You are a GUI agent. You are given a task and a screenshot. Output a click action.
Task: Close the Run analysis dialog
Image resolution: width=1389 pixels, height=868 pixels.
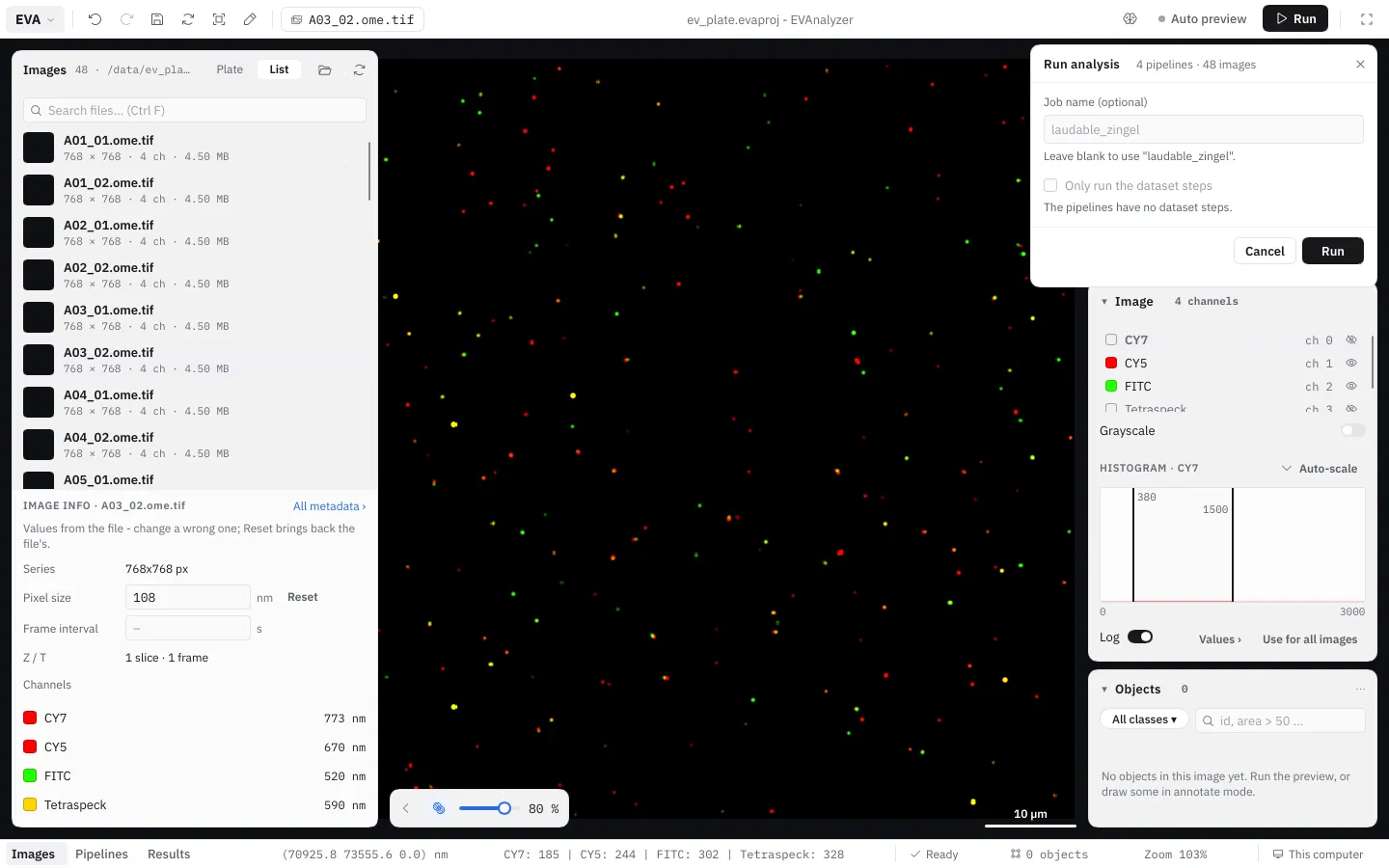tap(1360, 65)
